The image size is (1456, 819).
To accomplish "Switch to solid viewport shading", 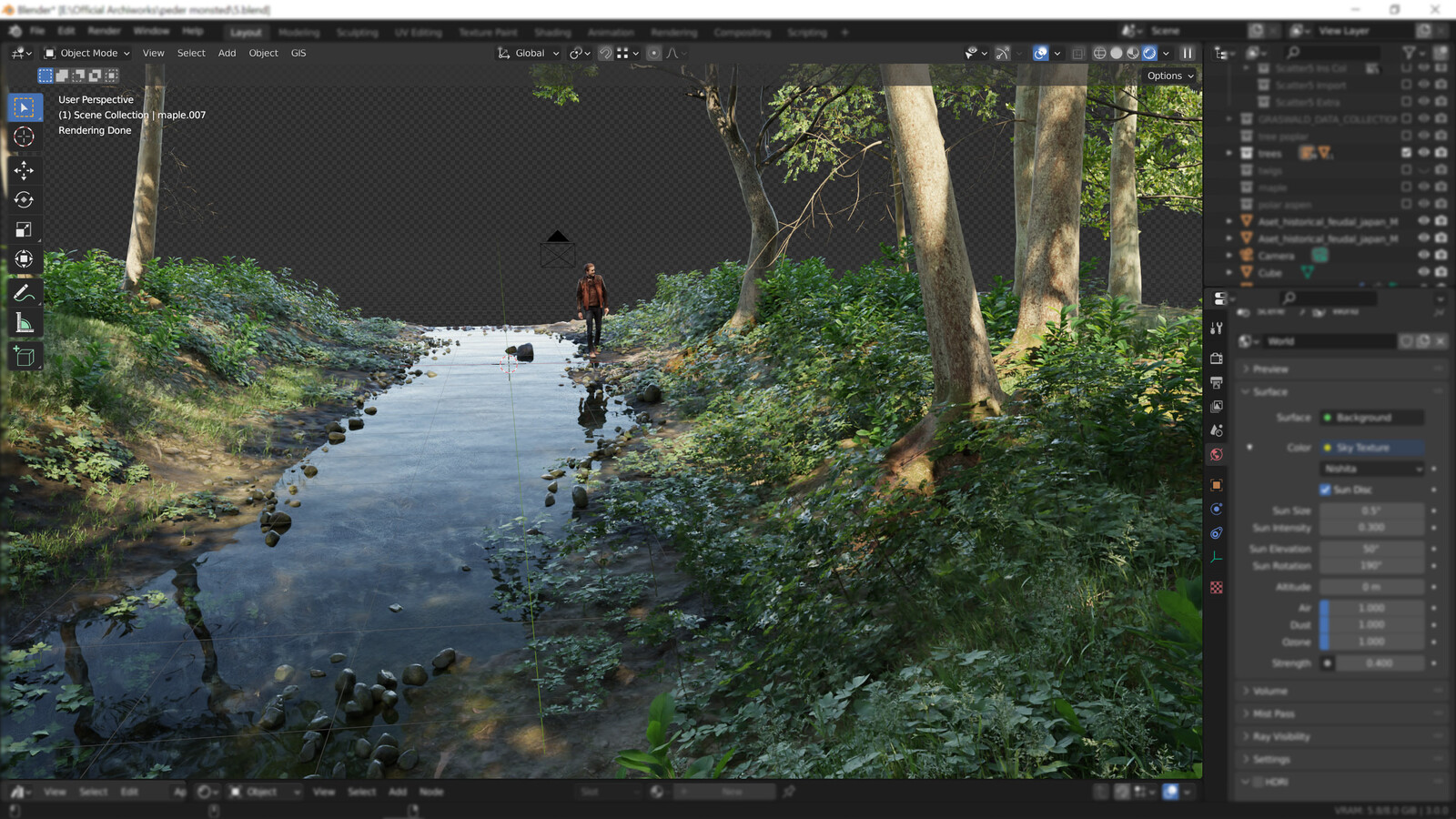I will coord(1117,53).
